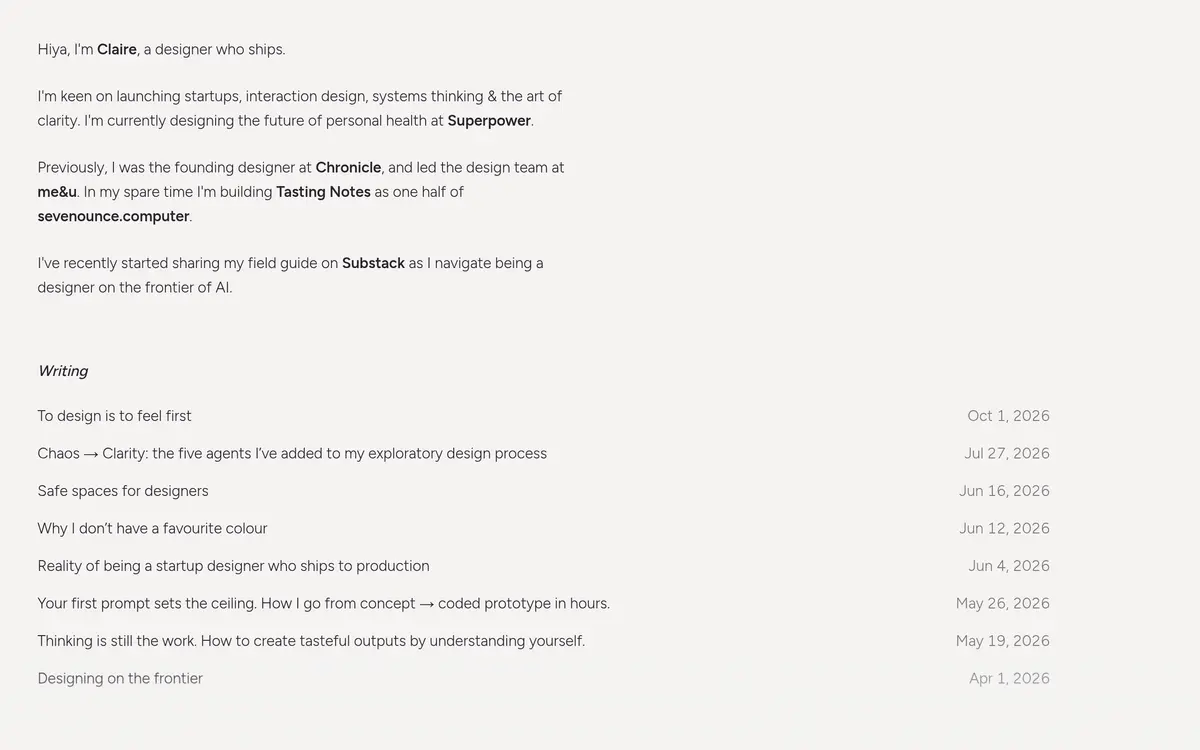Read 'Your first prompt sets the ceiling' post
The width and height of the screenshot is (1200, 750).
click(324, 604)
